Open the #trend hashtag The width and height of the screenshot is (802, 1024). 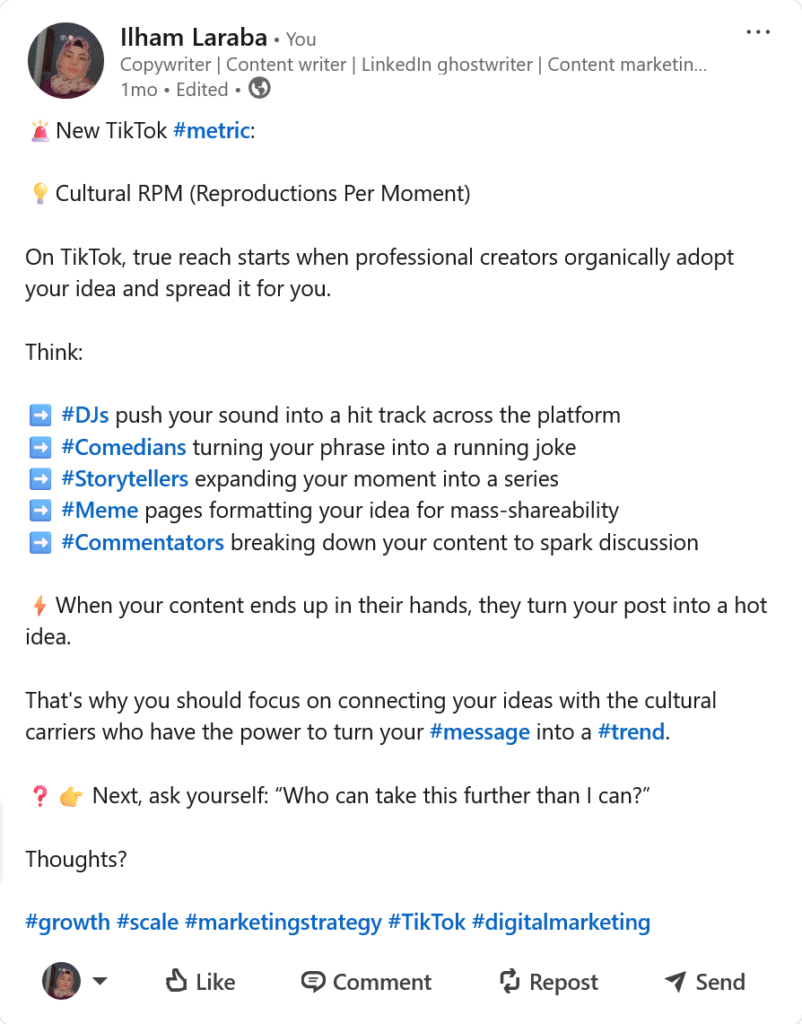(x=631, y=732)
